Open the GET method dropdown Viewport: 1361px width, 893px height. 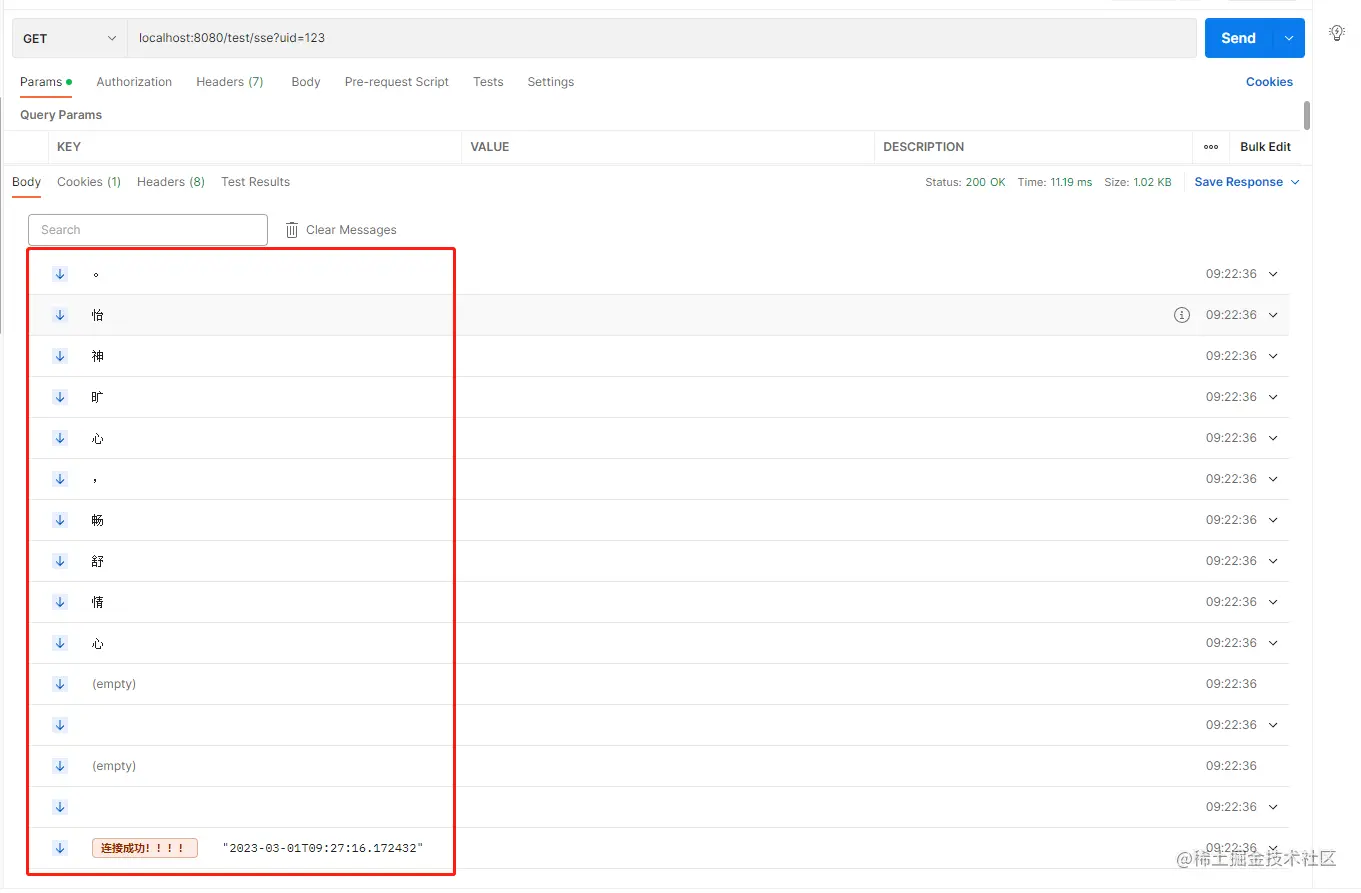click(69, 38)
